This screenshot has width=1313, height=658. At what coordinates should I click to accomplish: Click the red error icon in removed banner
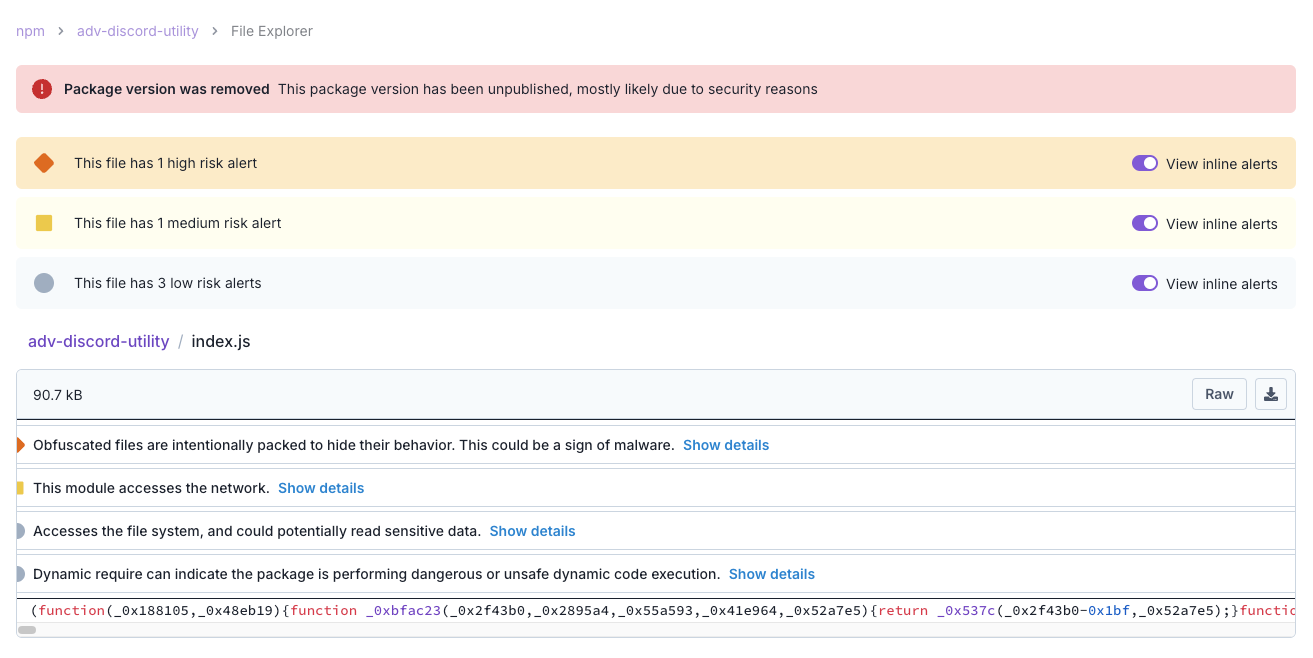click(x=42, y=89)
